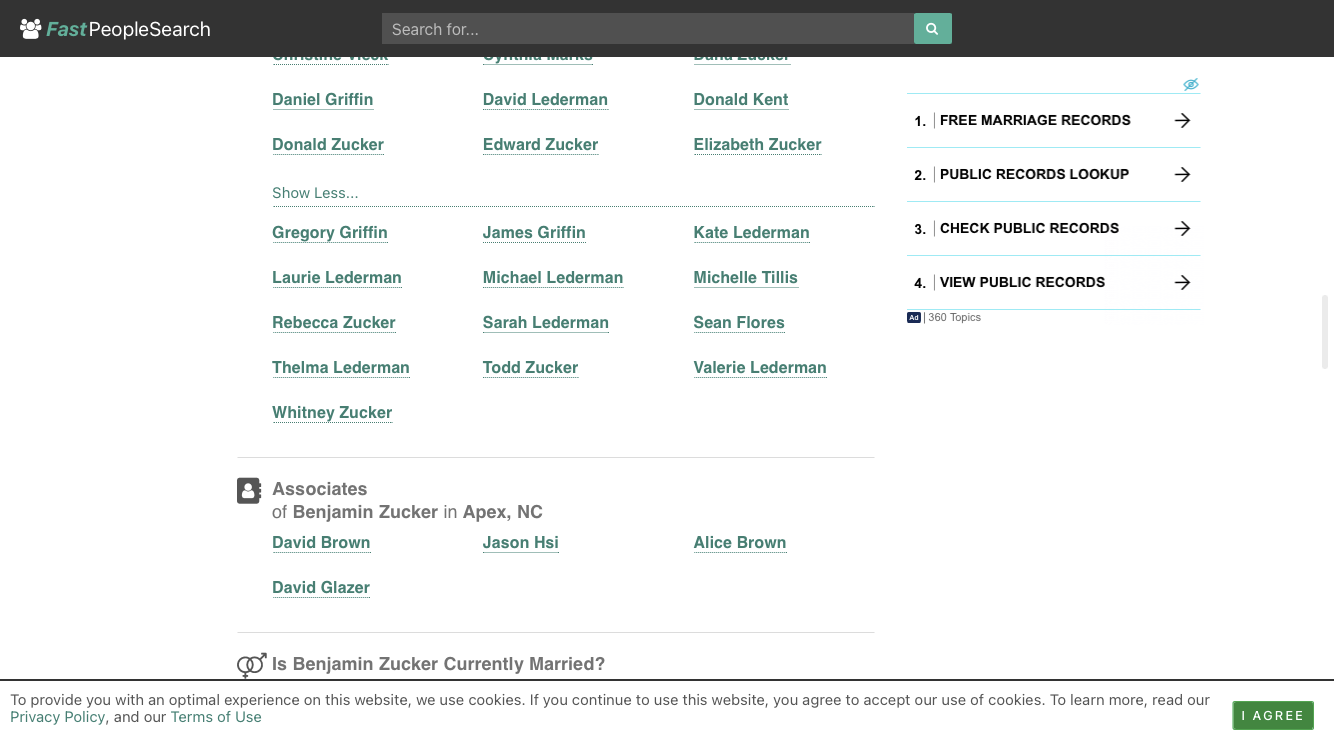Open Elizabeth Zucker's record
Viewport: 1334px width, 750px height.
(x=757, y=144)
